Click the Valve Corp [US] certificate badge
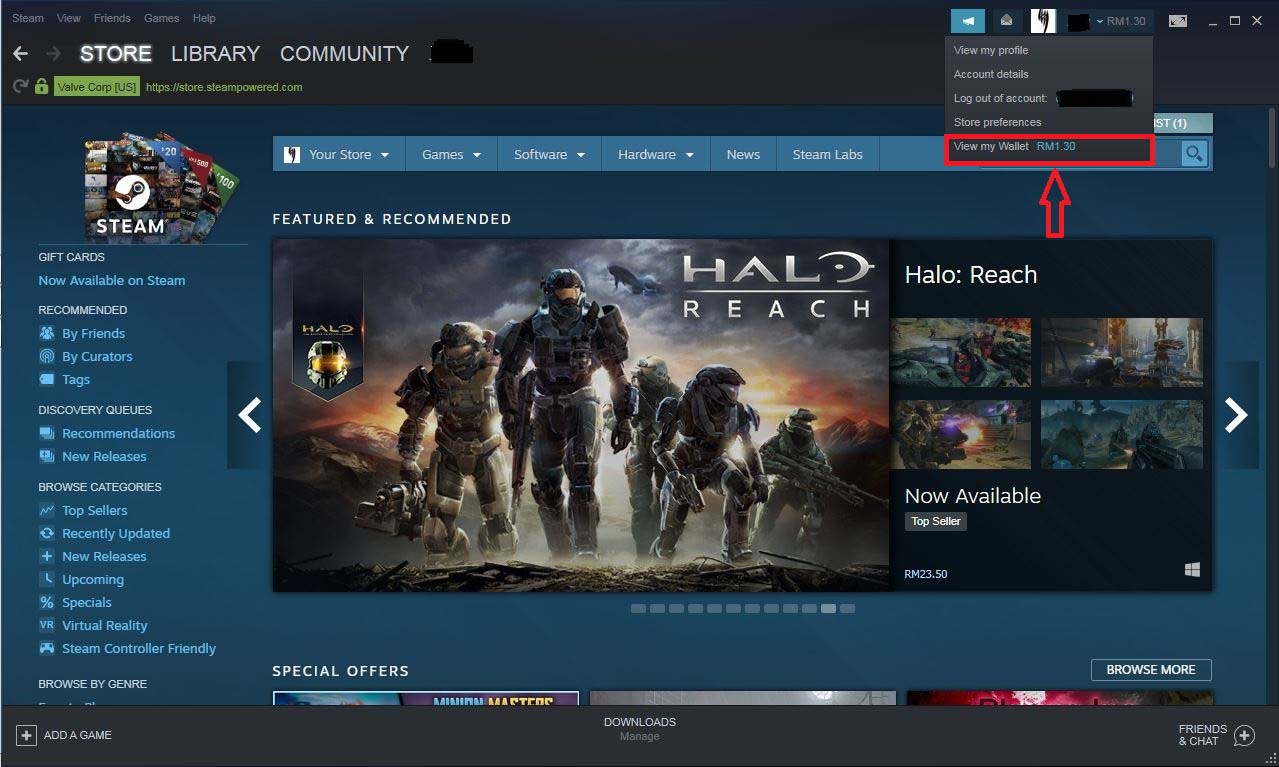The height and width of the screenshot is (767, 1279). (x=97, y=87)
